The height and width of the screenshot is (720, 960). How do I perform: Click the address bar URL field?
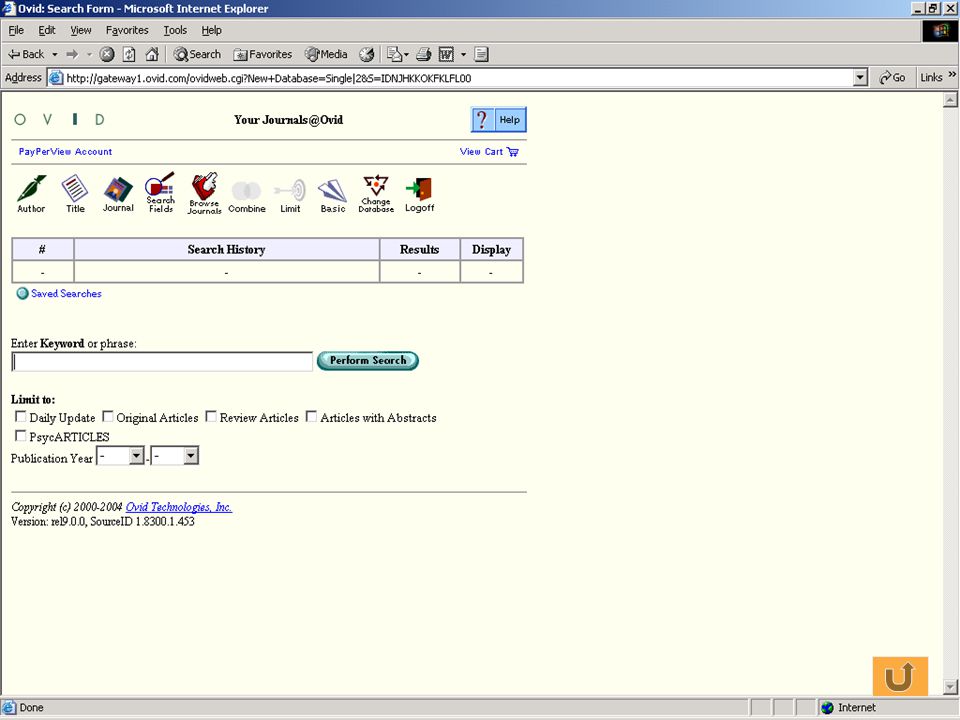451,78
